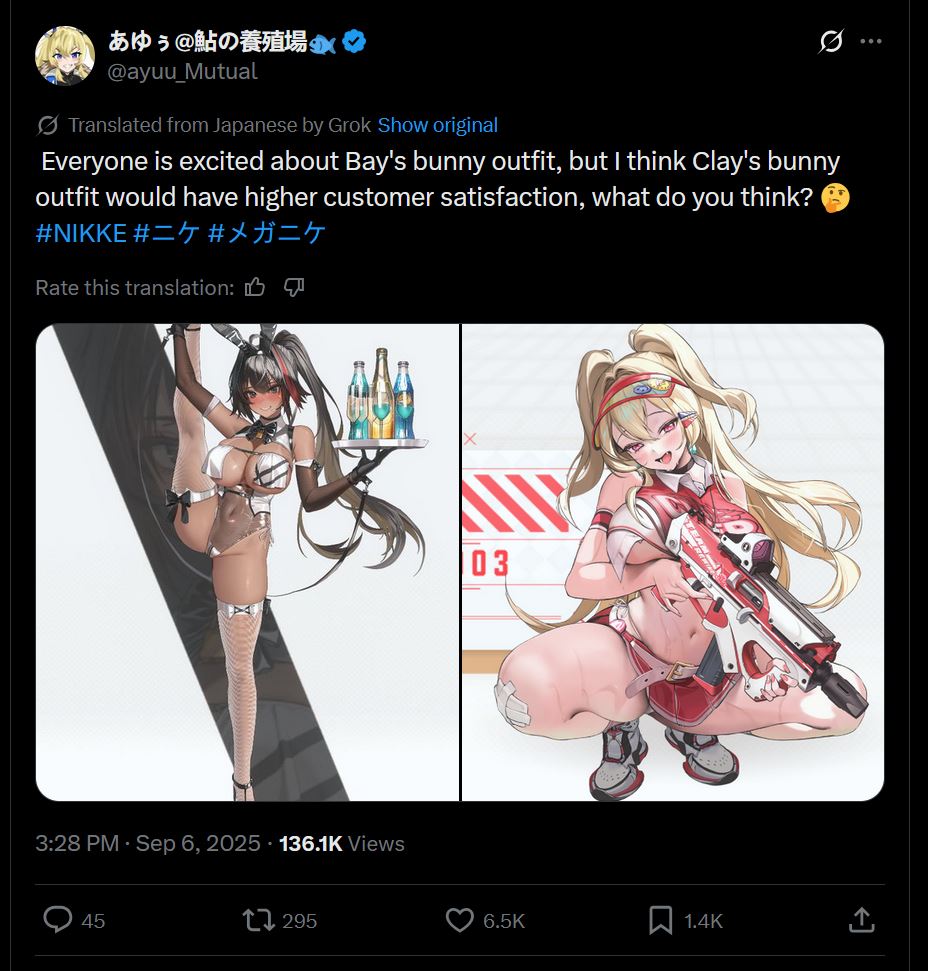This screenshot has width=928, height=971.
Task: Click the thumbs down translation rating
Action: [x=293, y=287]
